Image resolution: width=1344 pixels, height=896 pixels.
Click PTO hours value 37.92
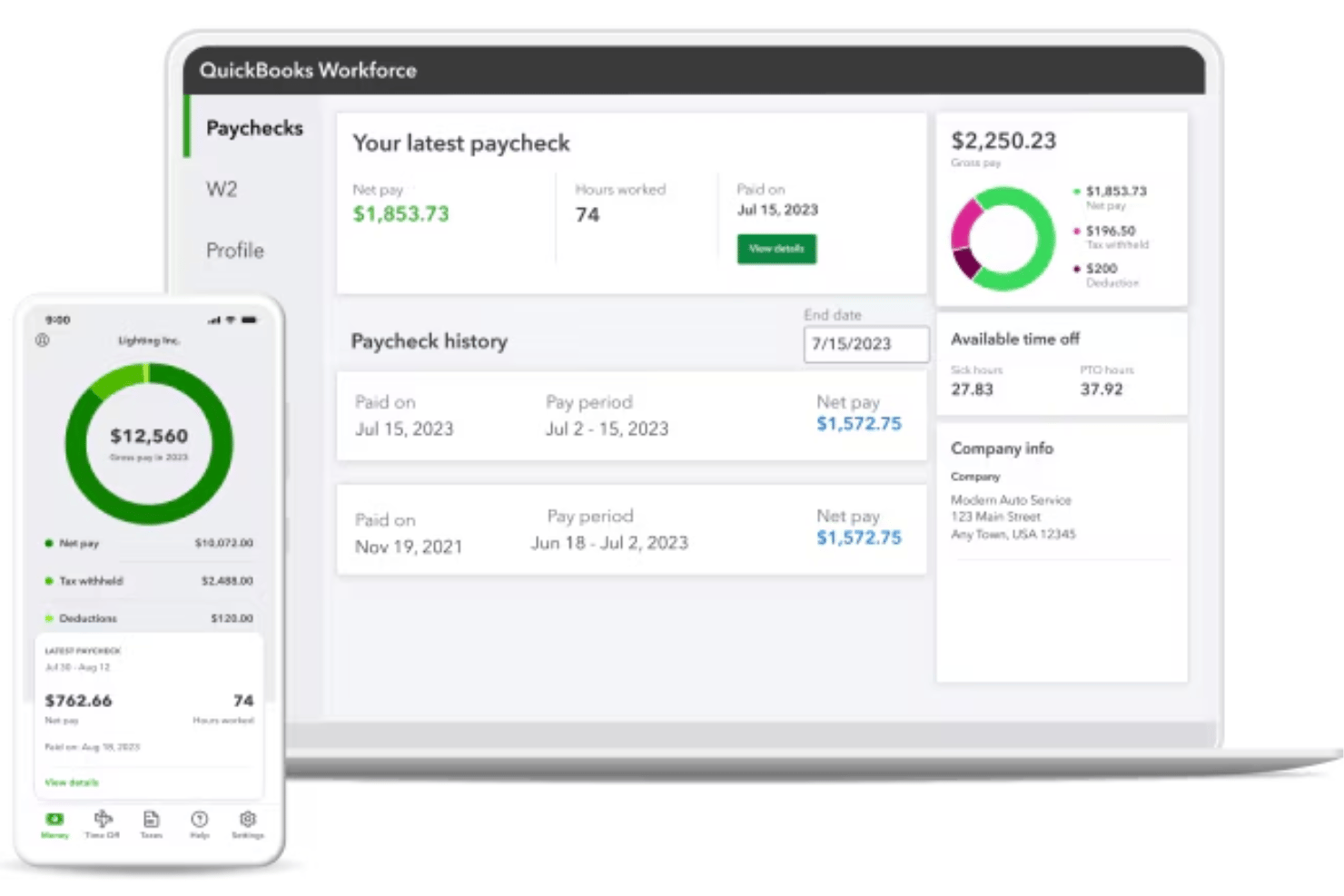(x=1102, y=389)
